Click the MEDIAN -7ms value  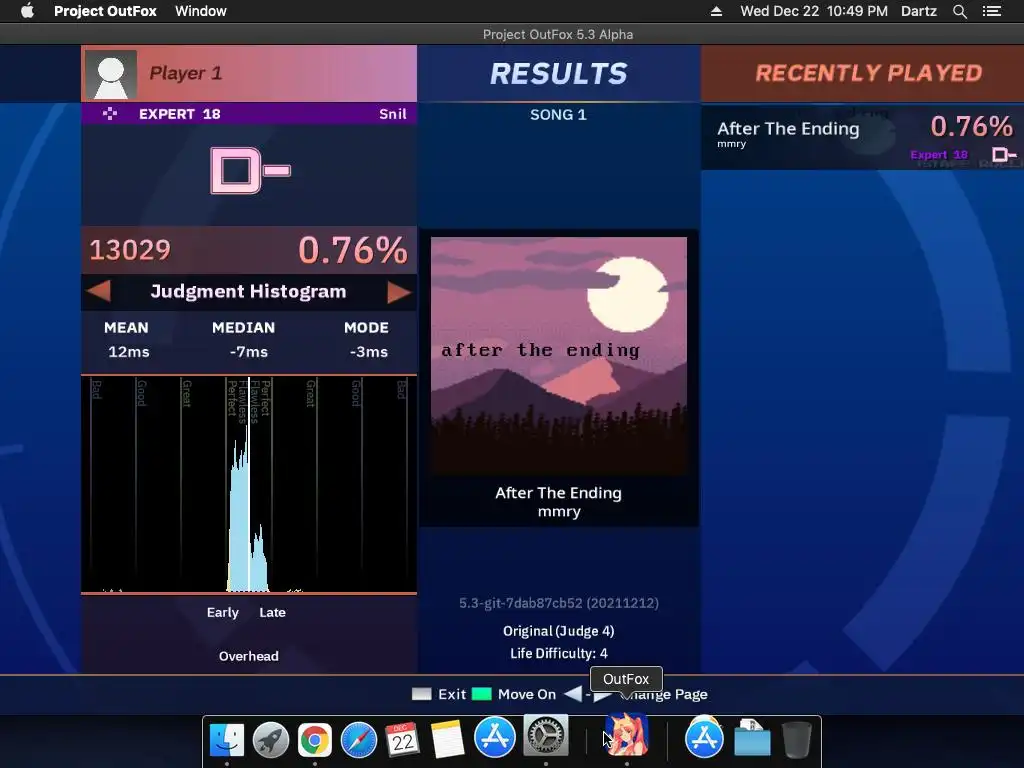point(248,352)
